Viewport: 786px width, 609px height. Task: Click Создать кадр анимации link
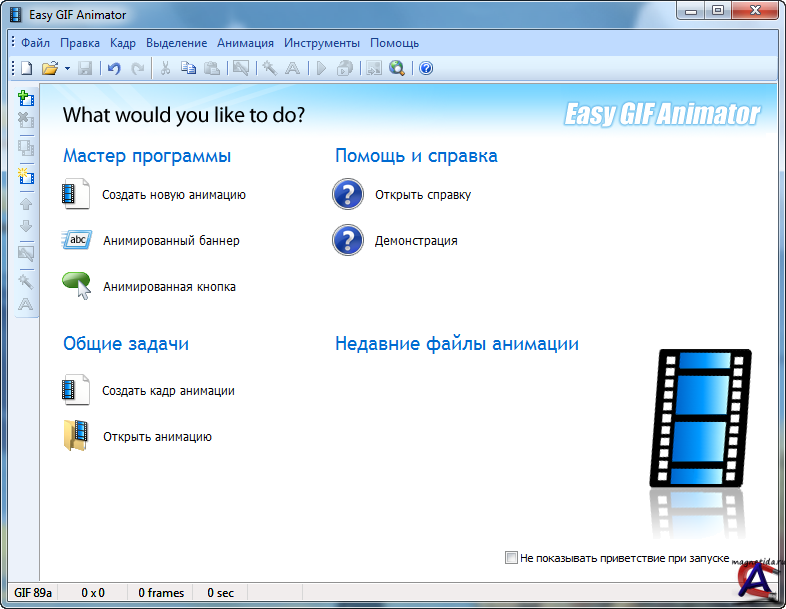[x=168, y=391]
